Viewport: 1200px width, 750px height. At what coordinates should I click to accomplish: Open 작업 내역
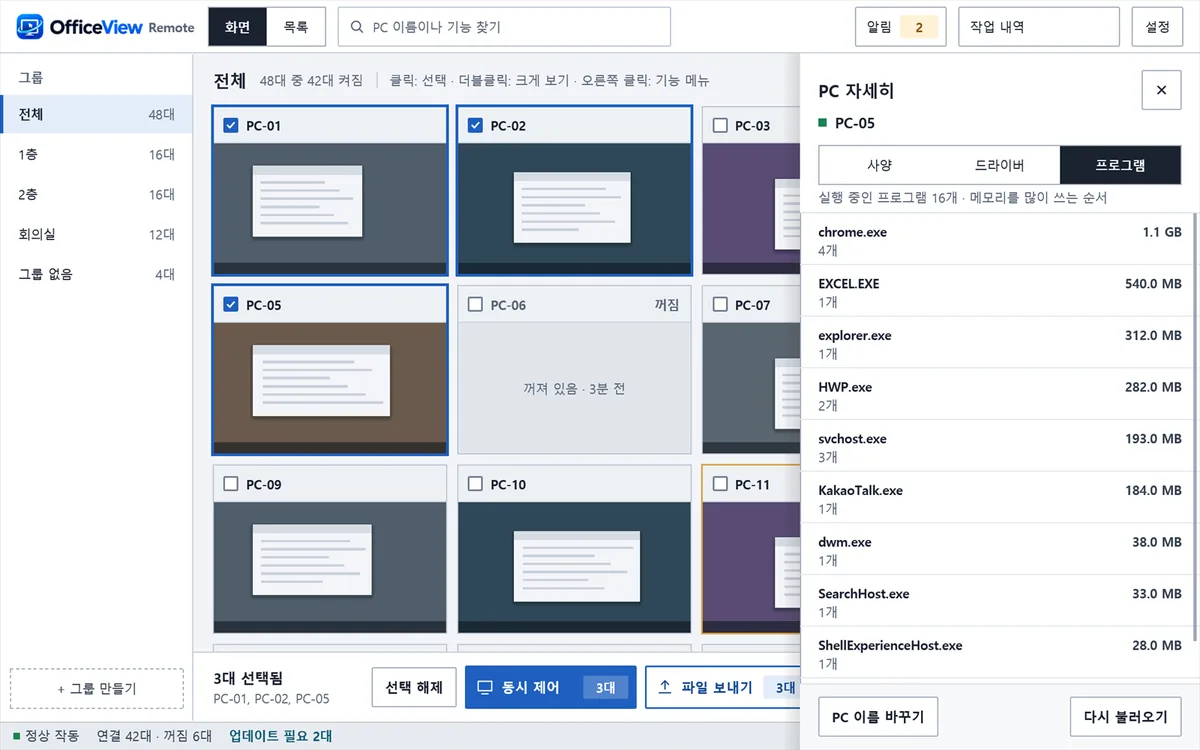[x=1038, y=27]
